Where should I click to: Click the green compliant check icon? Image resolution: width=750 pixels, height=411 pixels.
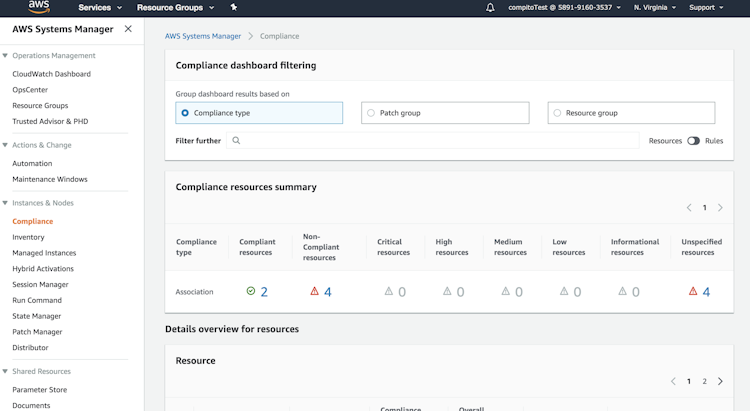coord(251,292)
